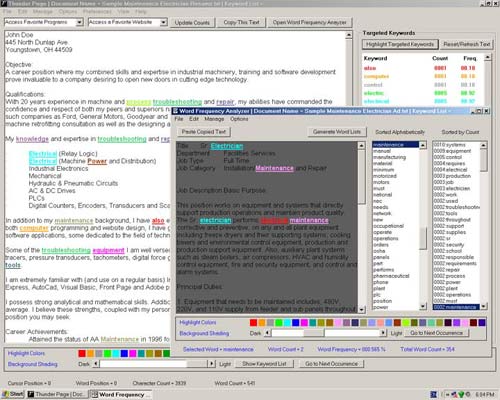The image size is (500, 400).
Task: Click Open Word Frequency Analyzer button
Action: 310,22
